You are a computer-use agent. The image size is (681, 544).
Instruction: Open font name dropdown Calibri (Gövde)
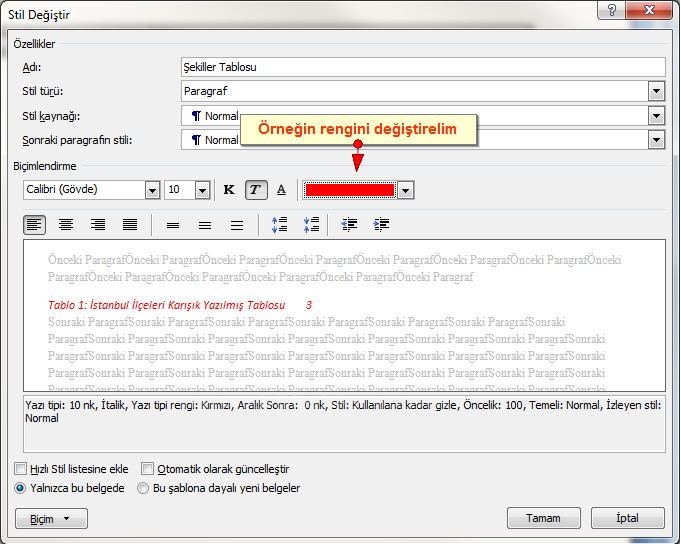[x=152, y=190]
